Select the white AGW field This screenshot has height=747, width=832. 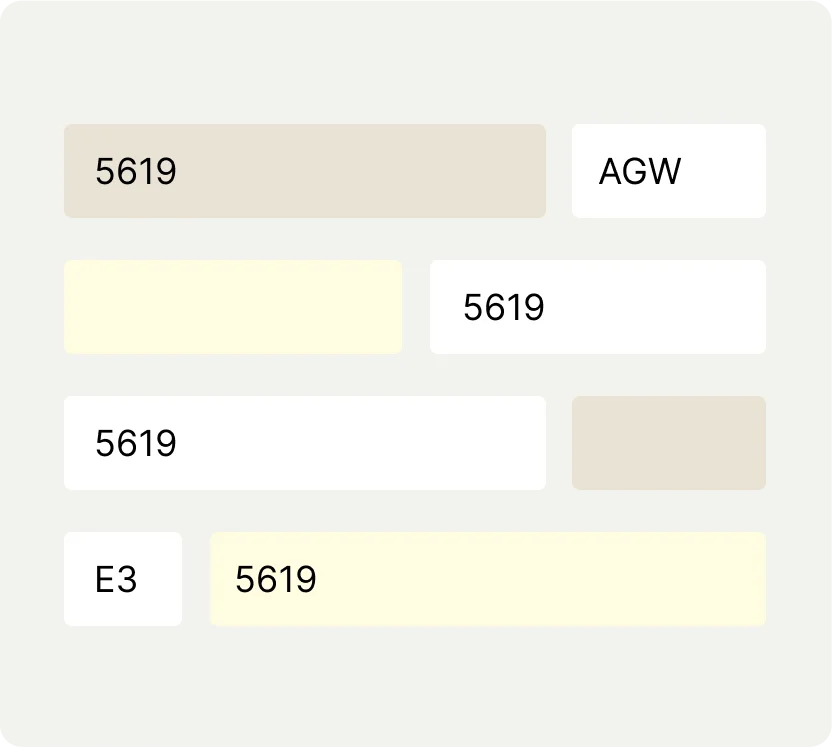click(668, 171)
